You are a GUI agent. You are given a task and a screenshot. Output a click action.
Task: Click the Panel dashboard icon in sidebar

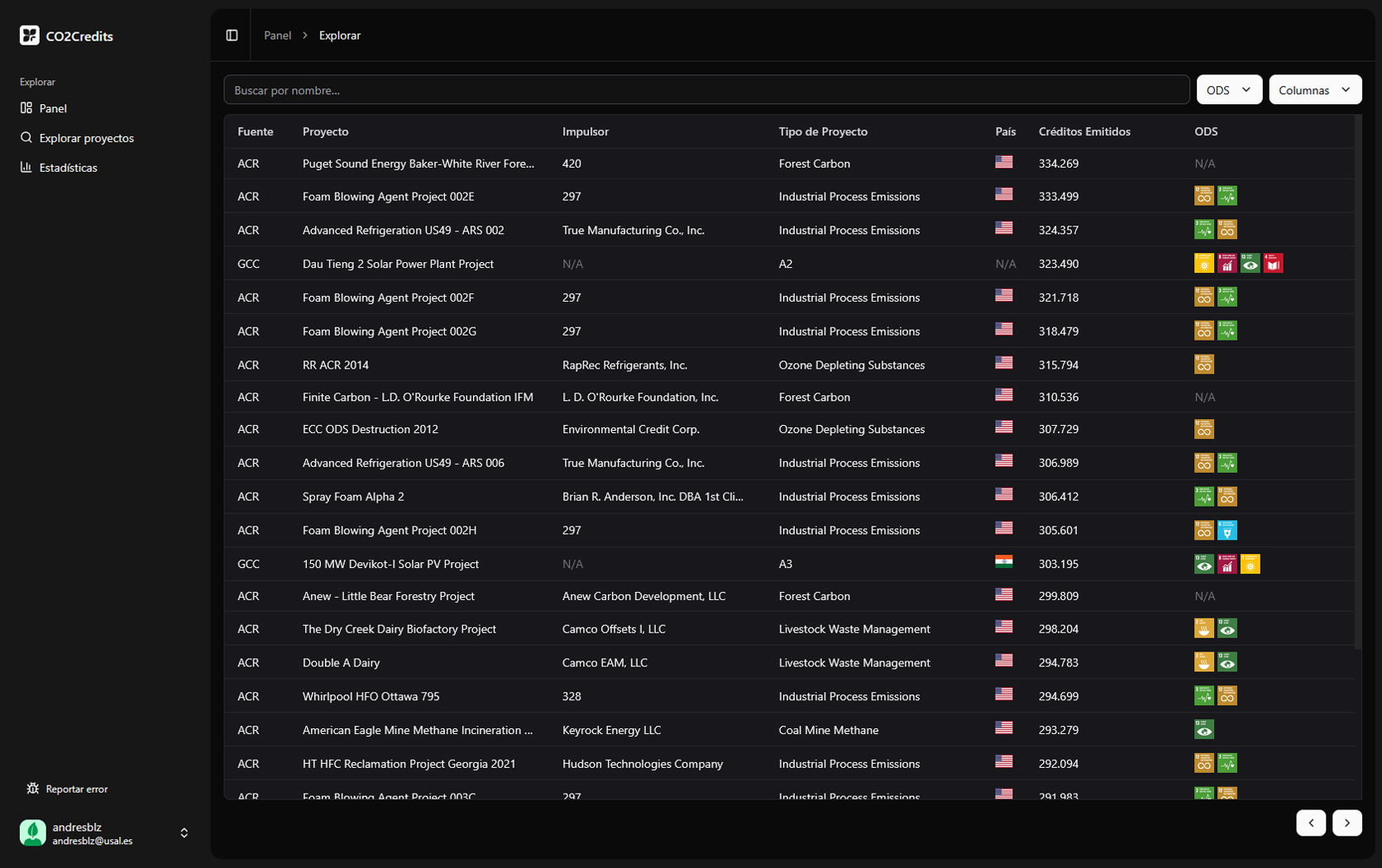tap(26, 108)
